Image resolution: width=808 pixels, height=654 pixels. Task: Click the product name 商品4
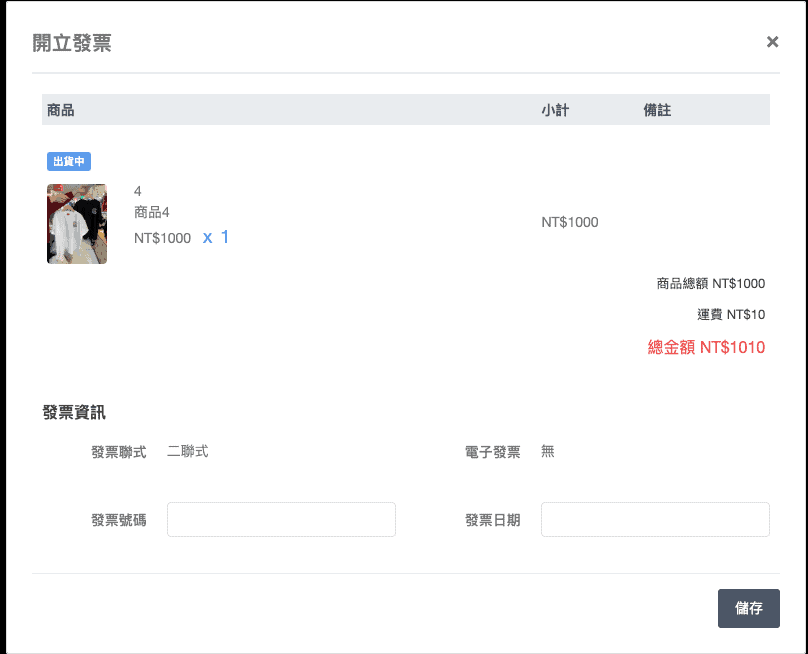coord(152,212)
